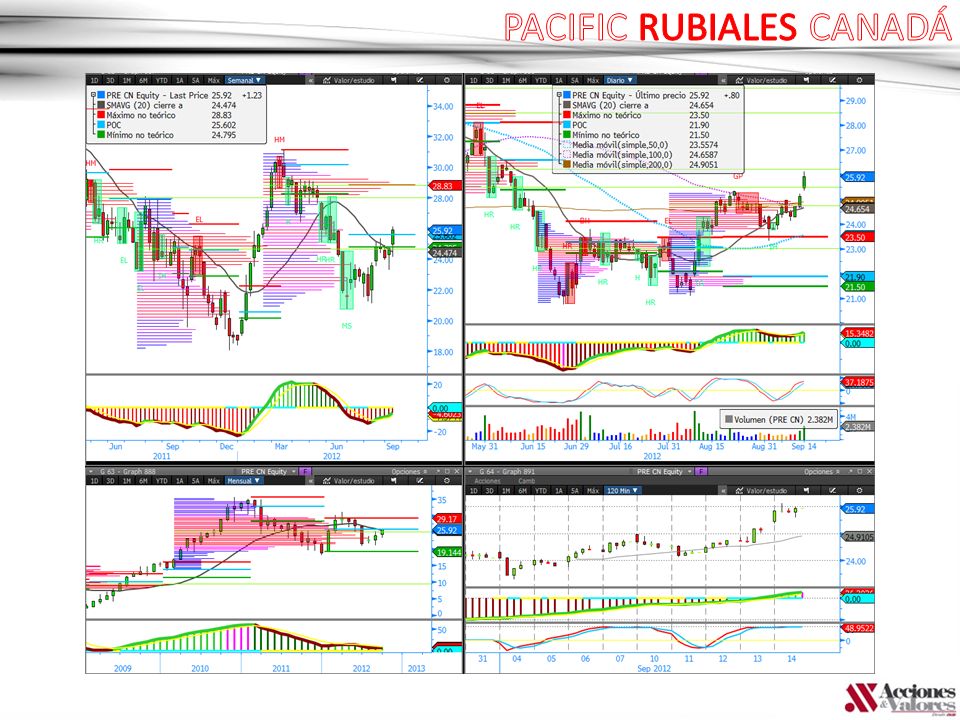This screenshot has height=720, width=960.
Task: Click Media móvil(simple,100,0) legend entry
Action: 622,155
